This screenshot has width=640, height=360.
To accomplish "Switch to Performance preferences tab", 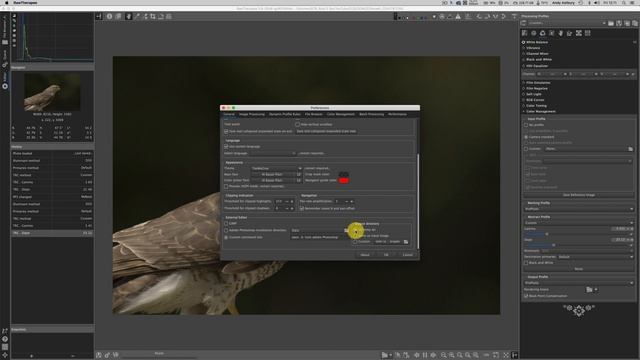I will (397, 114).
